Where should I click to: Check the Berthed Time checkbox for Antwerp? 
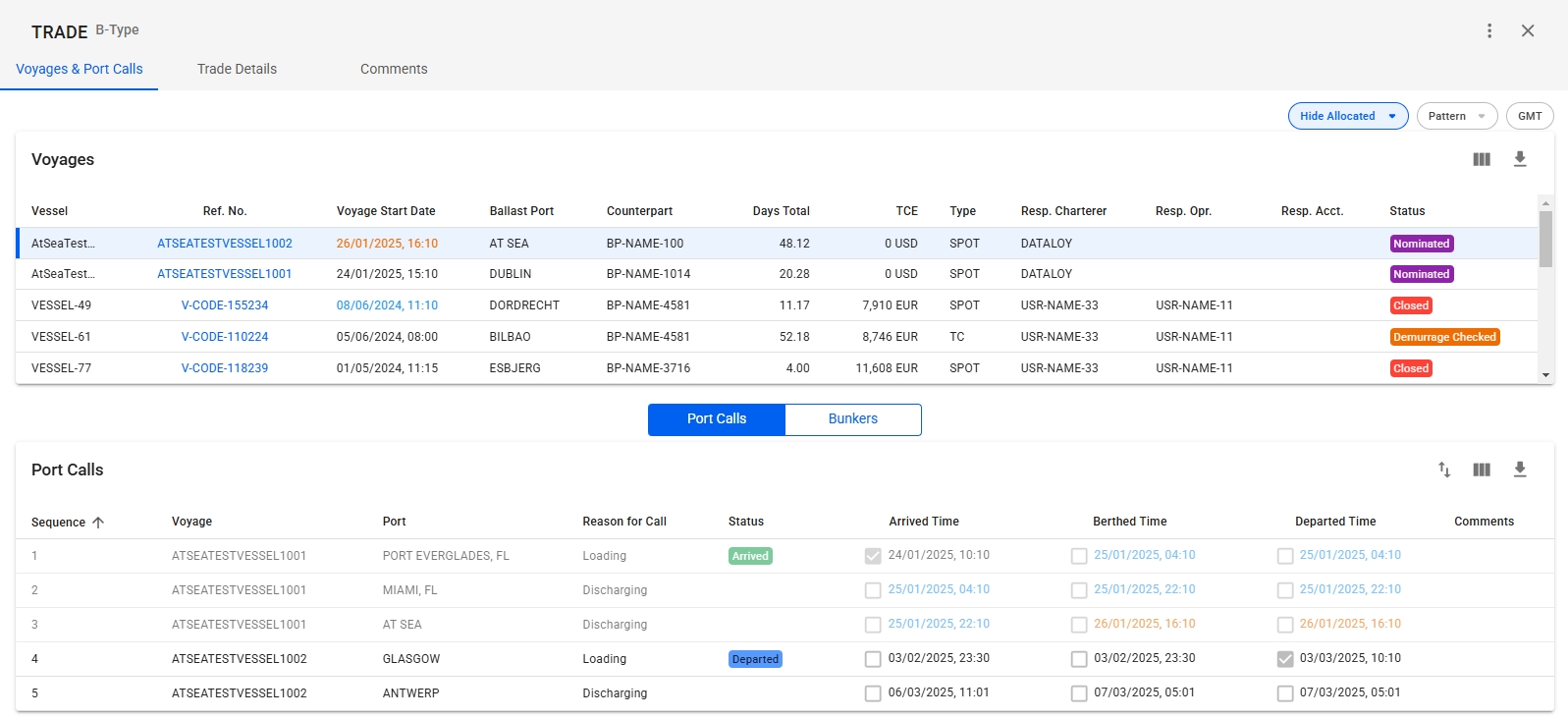point(1079,693)
